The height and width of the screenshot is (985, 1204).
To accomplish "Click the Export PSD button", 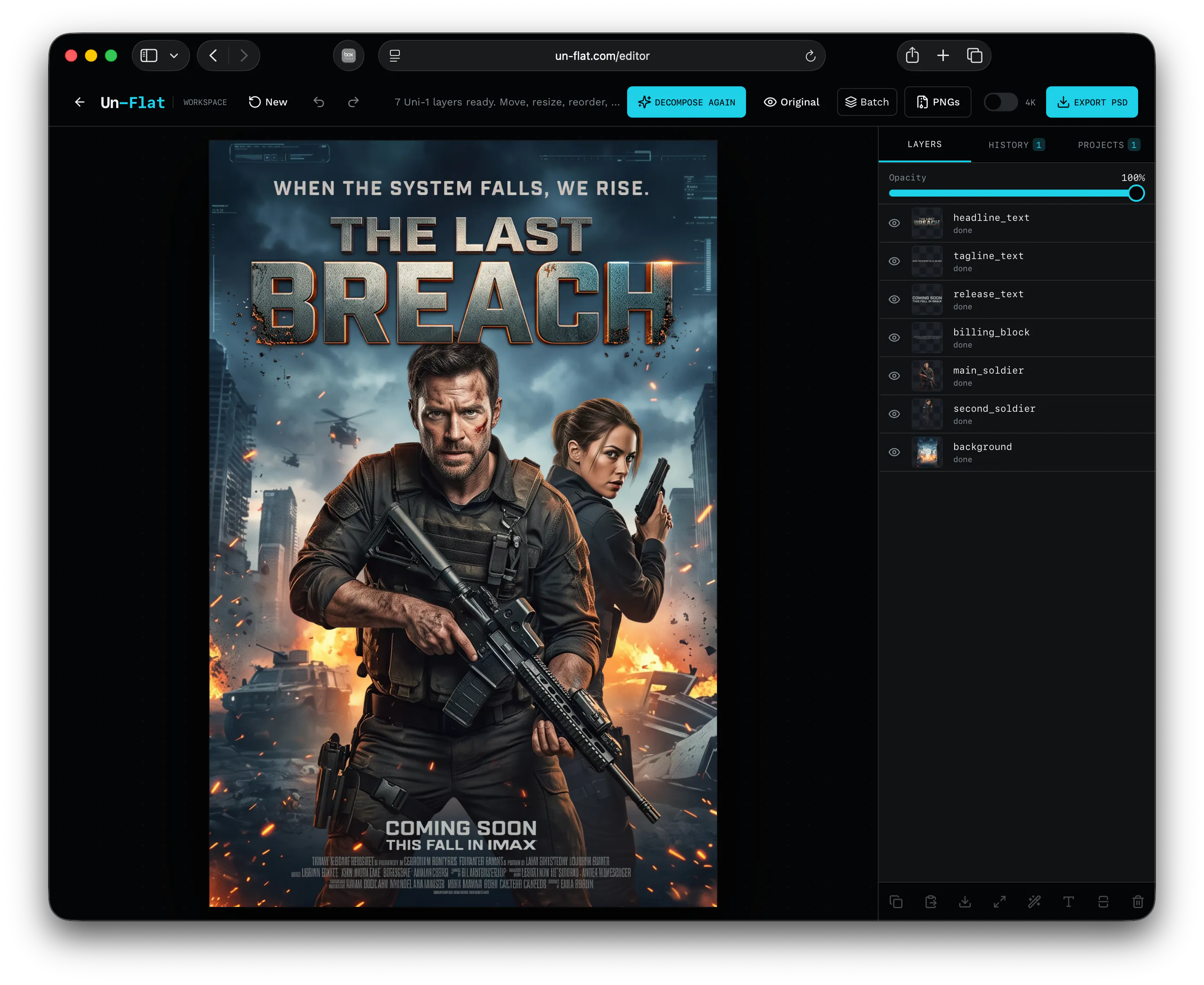I will [x=1092, y=102].
